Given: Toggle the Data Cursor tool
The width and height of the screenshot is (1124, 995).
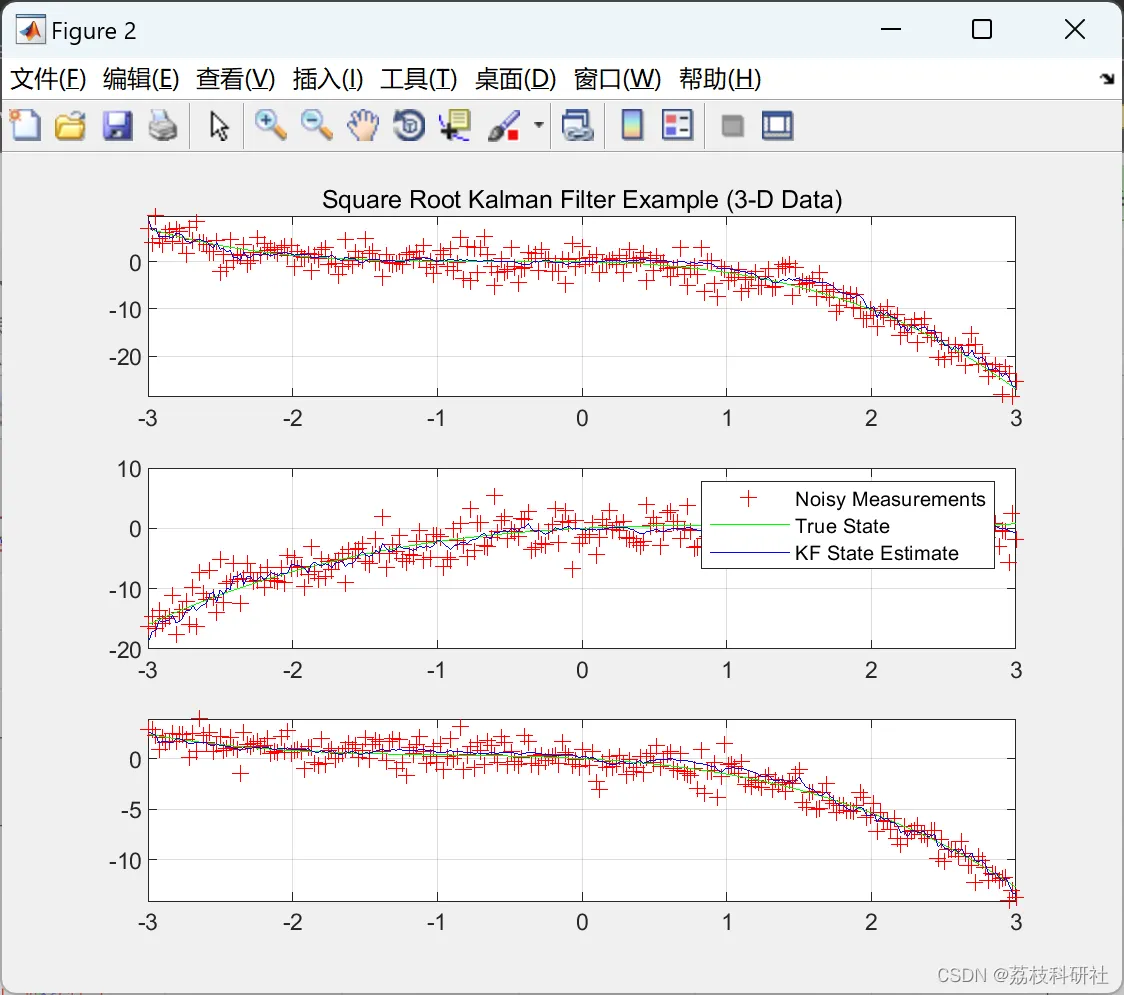Looking at the screenshot, I should coord(455,126).
